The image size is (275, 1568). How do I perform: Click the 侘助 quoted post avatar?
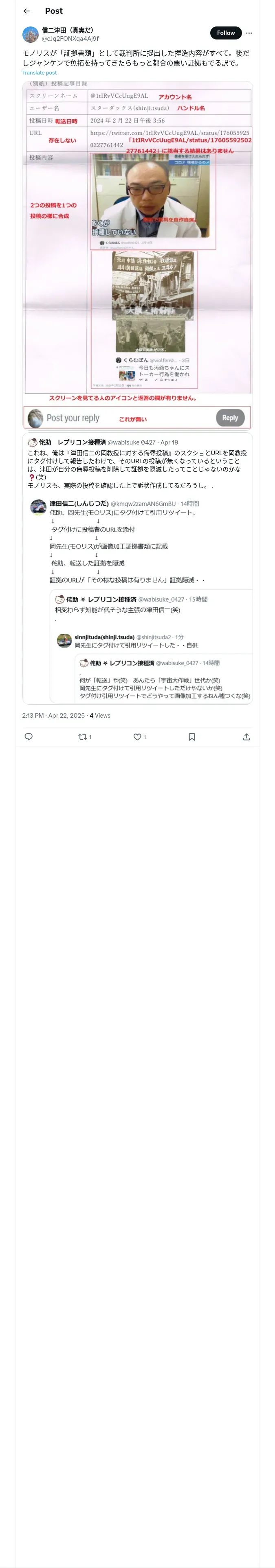32,442
